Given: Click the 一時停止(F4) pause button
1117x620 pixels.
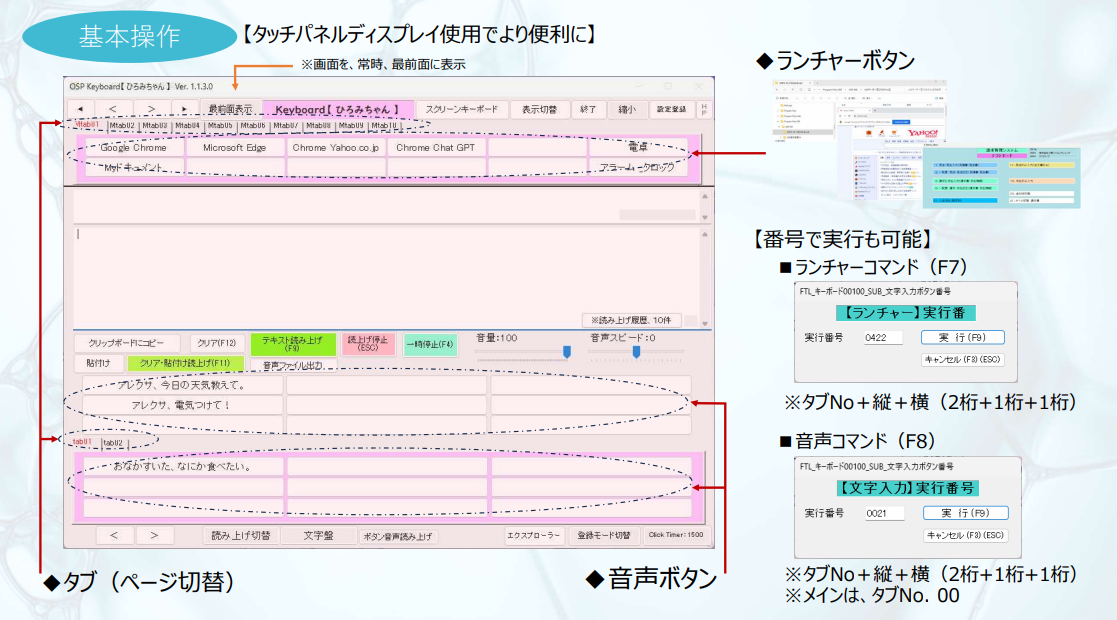Looking at the screenshot, I should pyautogui.click(x=430, y=344).
